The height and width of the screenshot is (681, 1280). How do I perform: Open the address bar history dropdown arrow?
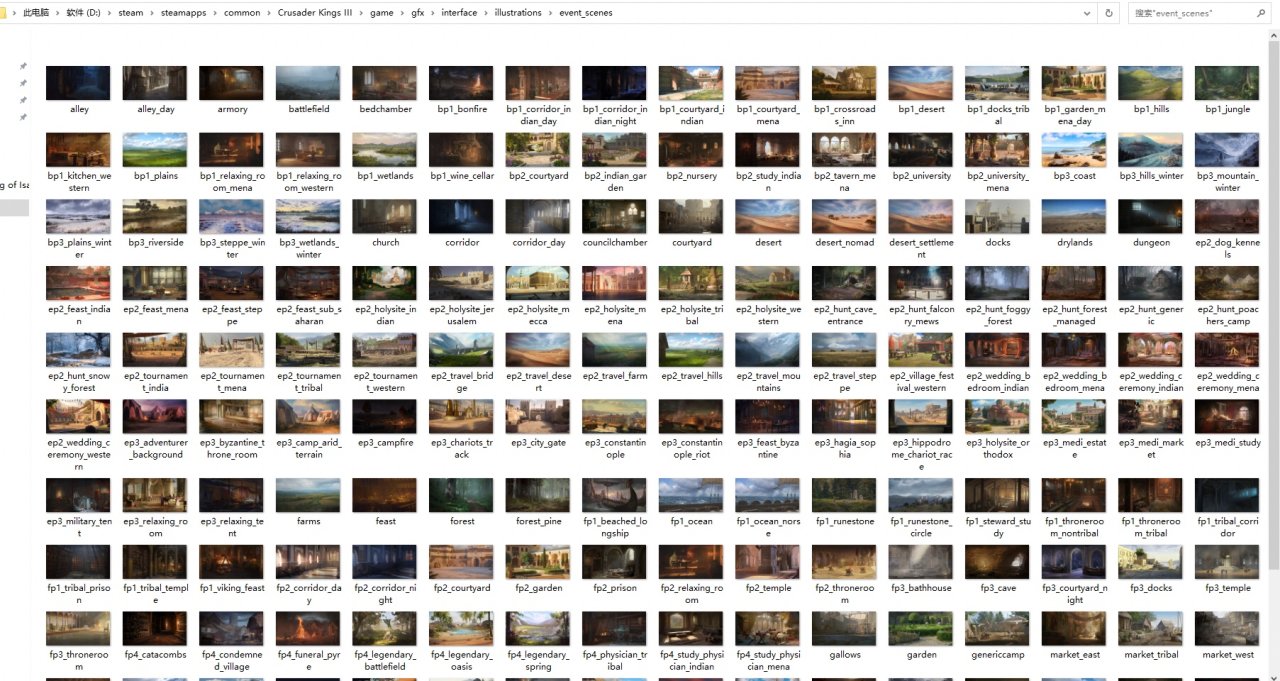pos(1088,13)
